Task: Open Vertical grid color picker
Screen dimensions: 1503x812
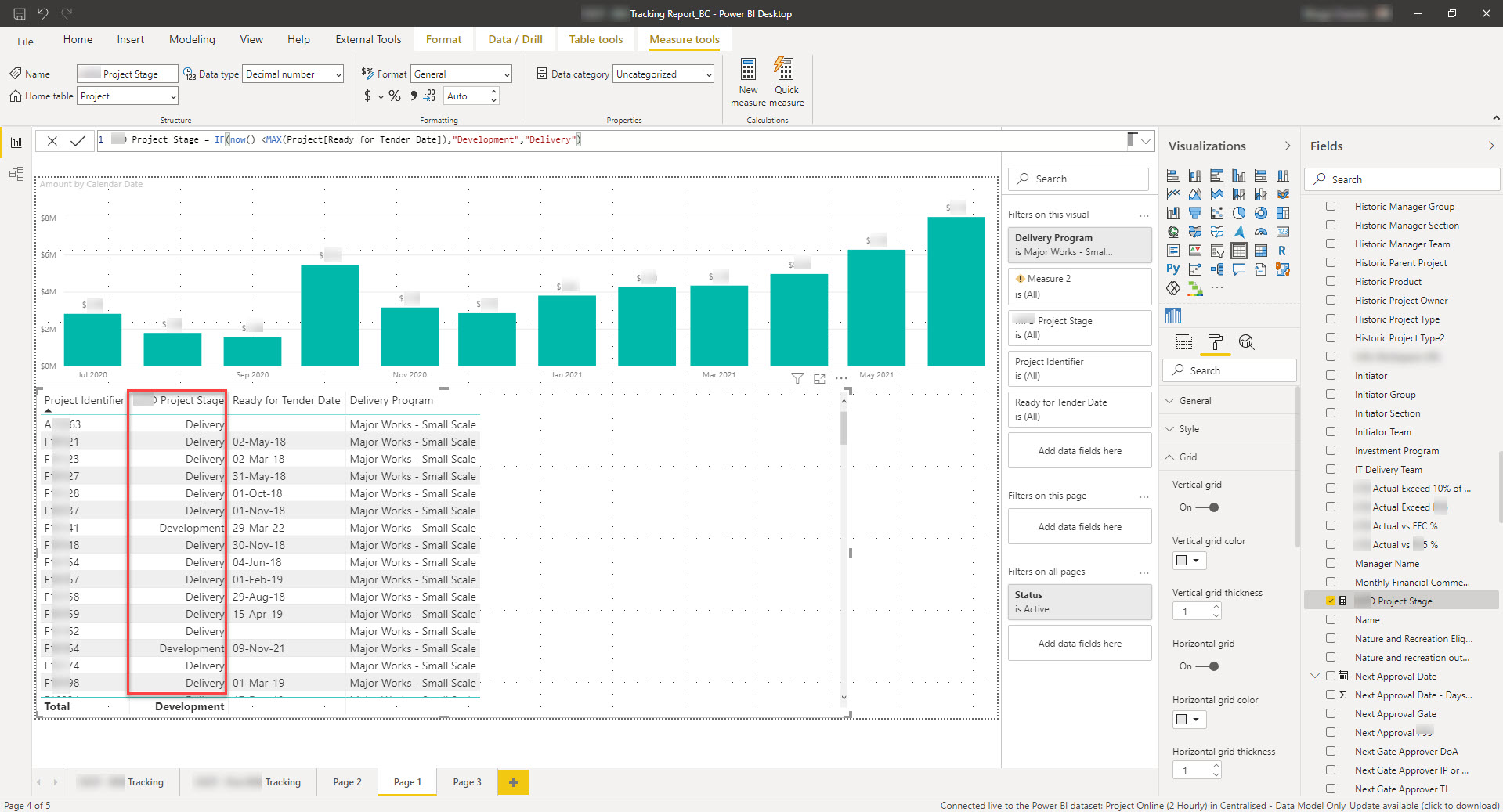Action: tap(1189, 561)
